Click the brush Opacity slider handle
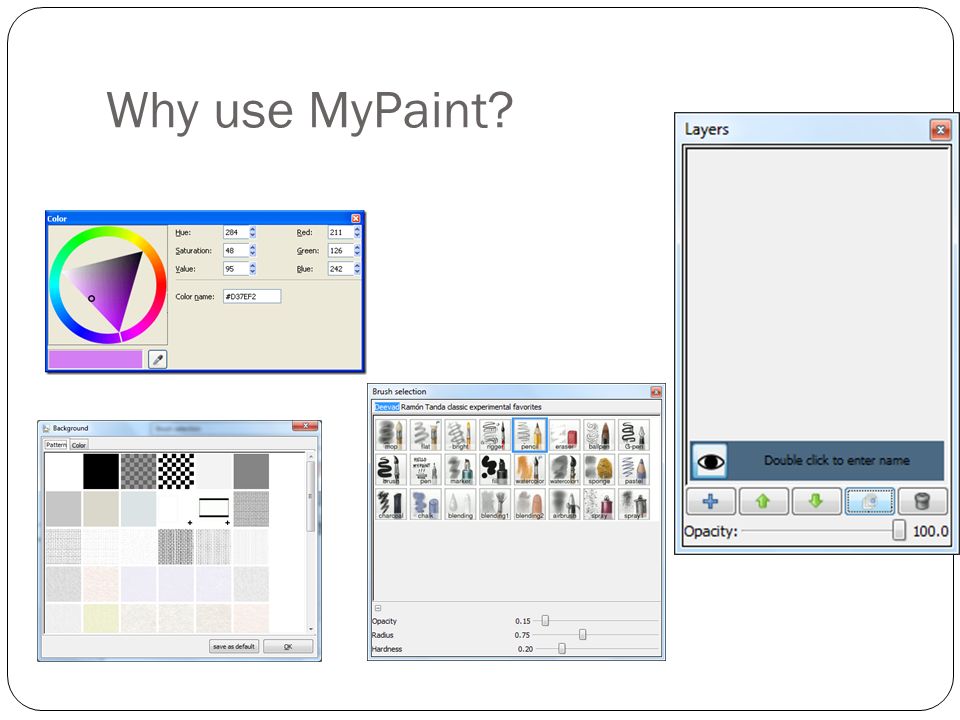The width and height of the screenshot is (960, 720). point(545,621)
